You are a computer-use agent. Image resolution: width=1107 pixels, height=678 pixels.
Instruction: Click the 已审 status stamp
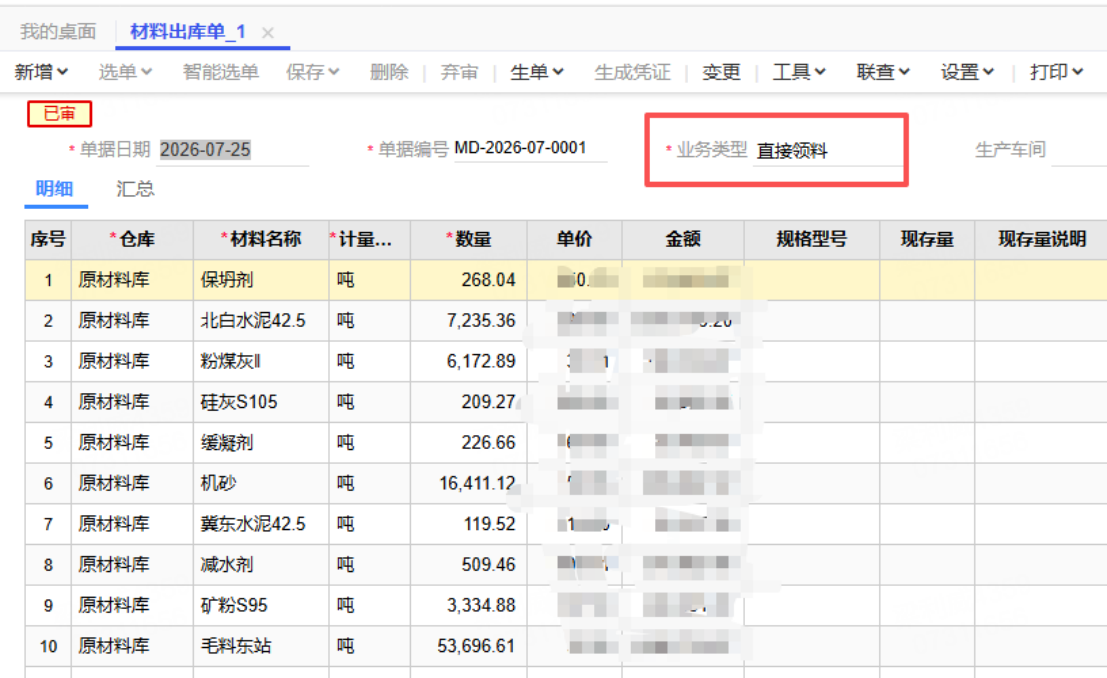(x=59, y=114)
